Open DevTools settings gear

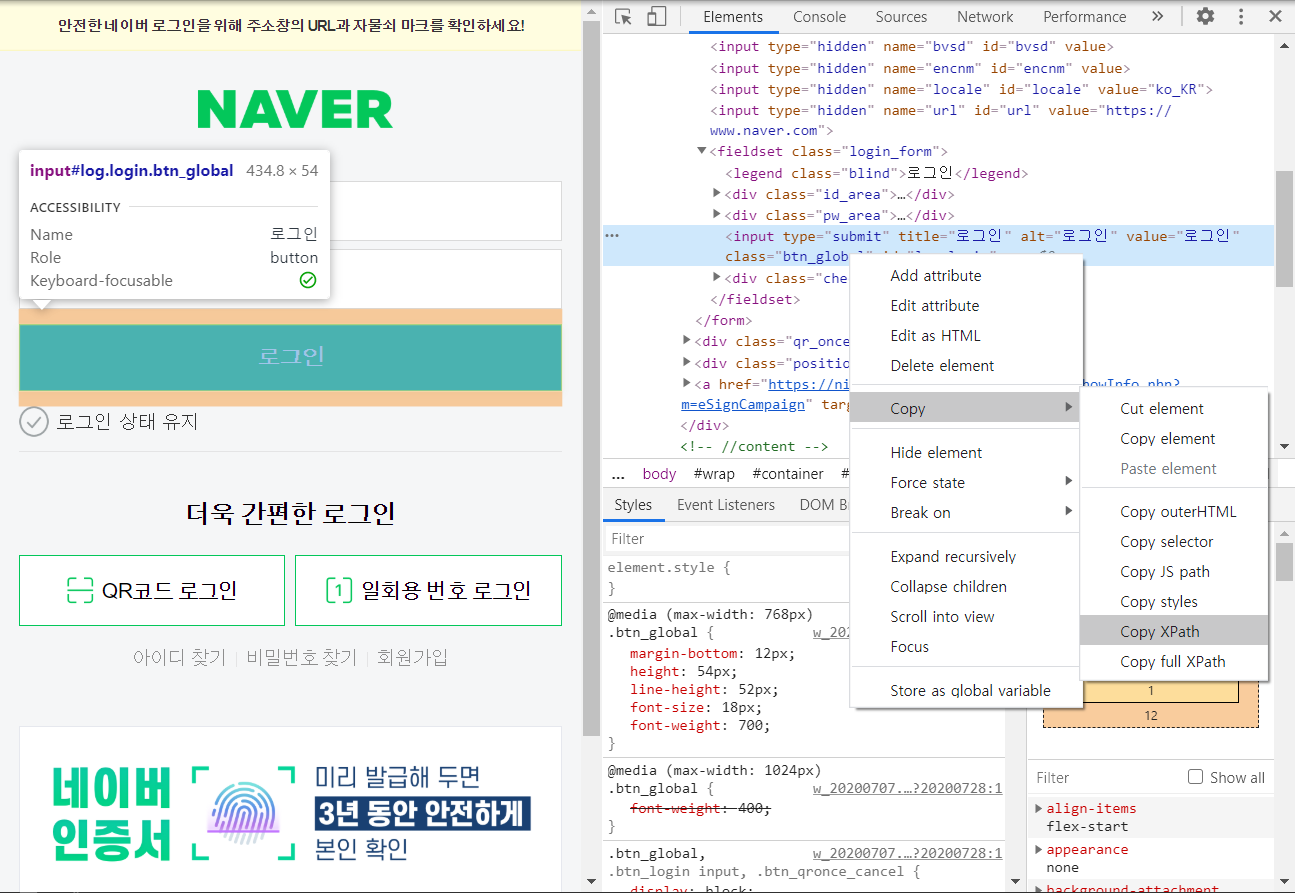click(1206, 17)
